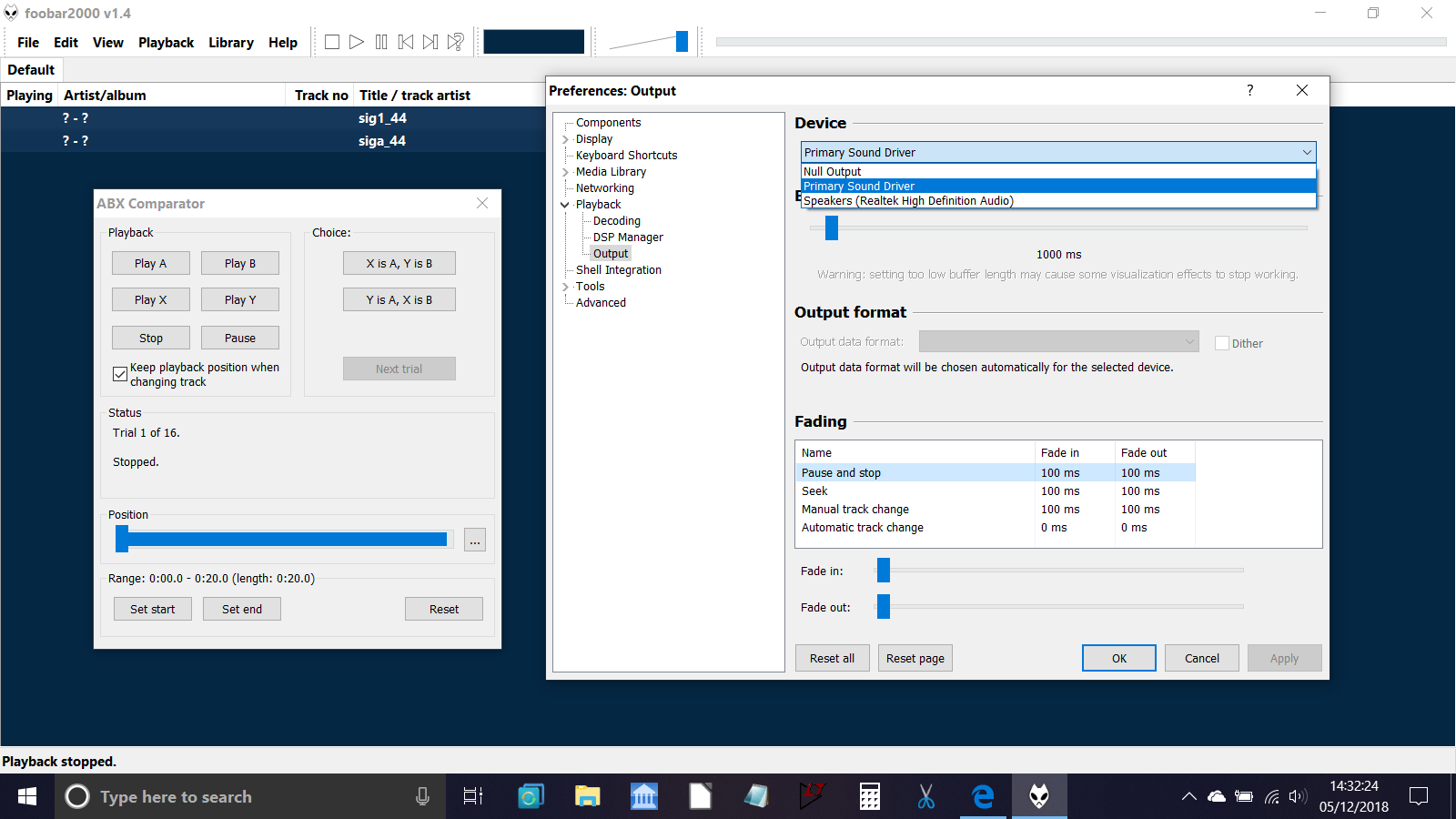Open Task View from the taskbar
Viewport: 1456px width, 819px height.
pos(473,796)
